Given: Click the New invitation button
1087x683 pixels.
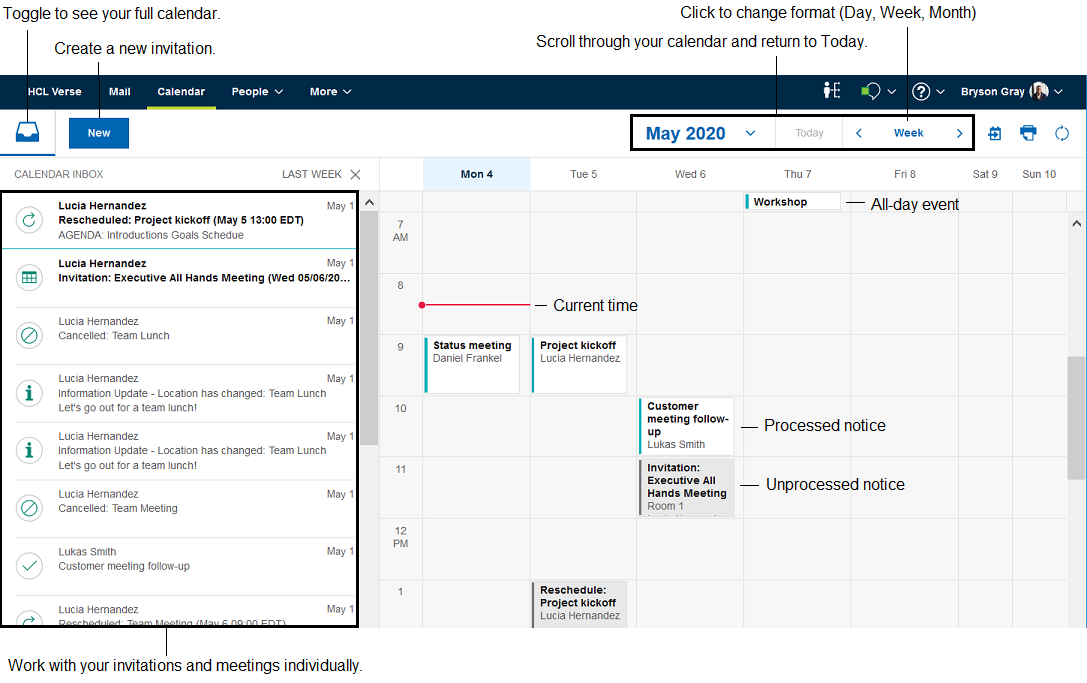Looking at the screenshot, I should [x=99, y=133].
